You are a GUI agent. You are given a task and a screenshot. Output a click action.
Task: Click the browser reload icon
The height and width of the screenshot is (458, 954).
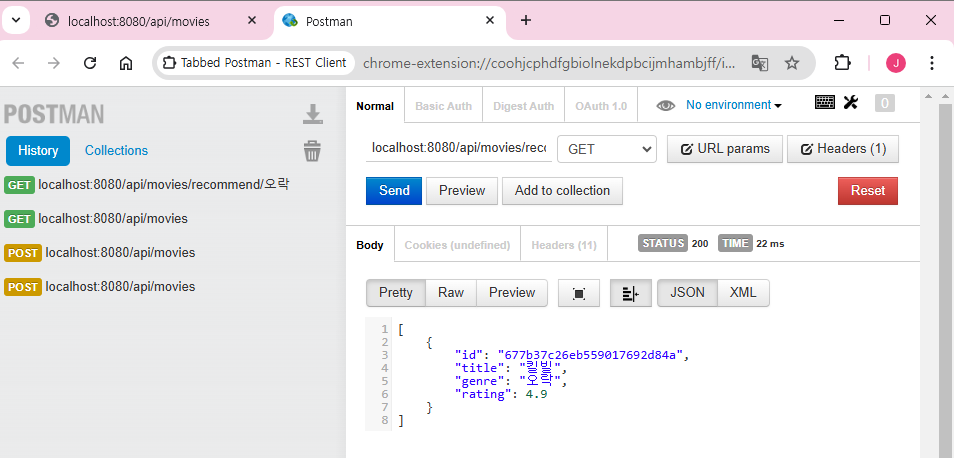tap(90, 63)
